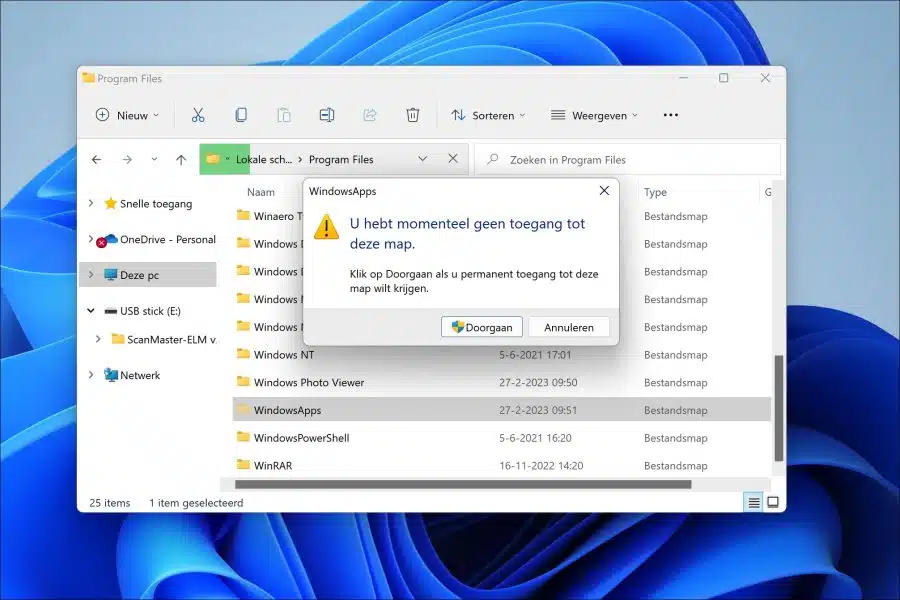Click the horizontal scrollbar thumb

[x=463, y=485]
